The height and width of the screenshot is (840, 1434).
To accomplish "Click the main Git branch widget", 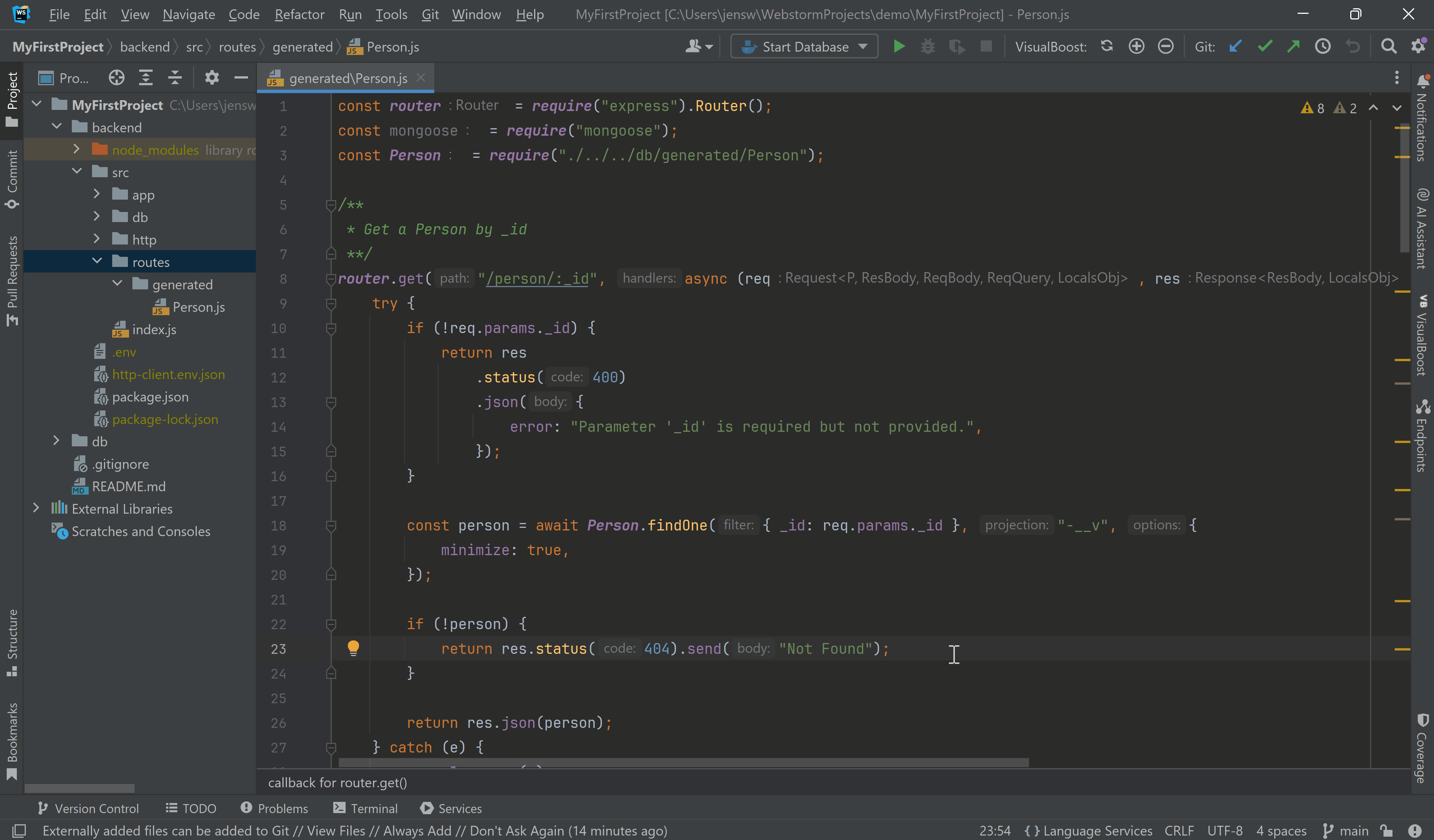I will 1346,831.
